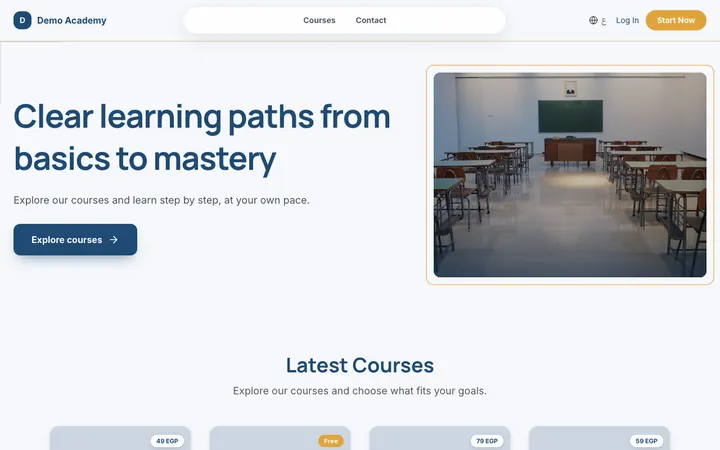
Task: Click the Log In link
Action: (x=627, y=20)
